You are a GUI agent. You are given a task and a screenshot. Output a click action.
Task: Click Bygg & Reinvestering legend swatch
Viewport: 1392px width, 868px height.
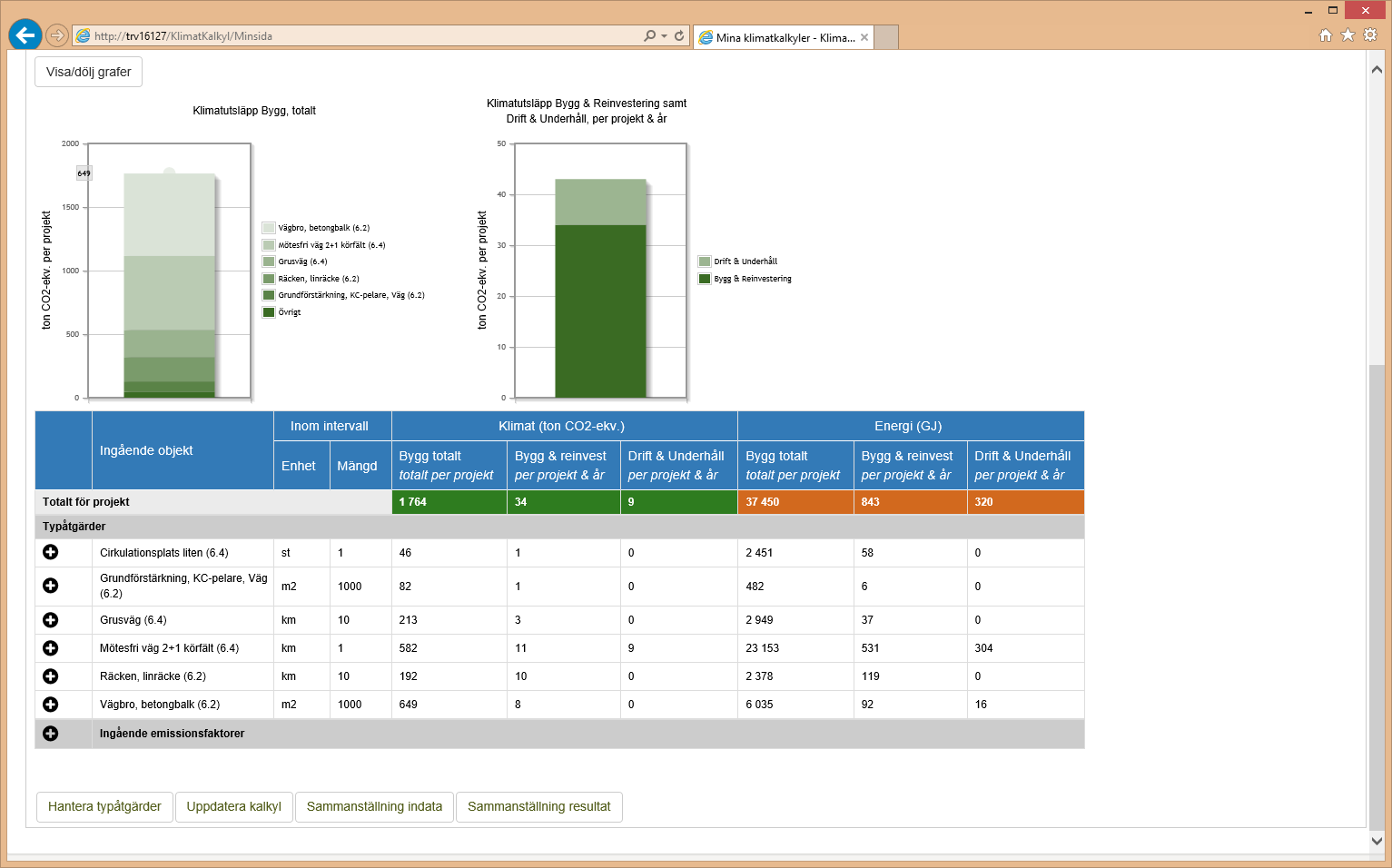[x=705, y=279]
